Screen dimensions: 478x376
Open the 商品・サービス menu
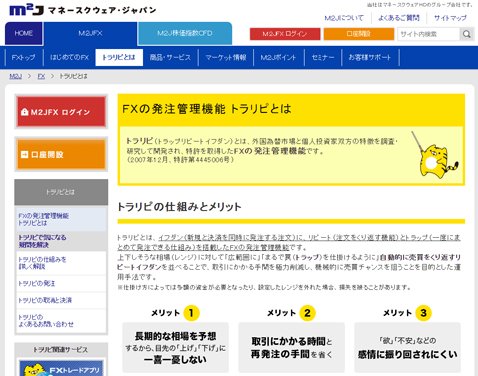pyautogui.click(x=170, y=57)
